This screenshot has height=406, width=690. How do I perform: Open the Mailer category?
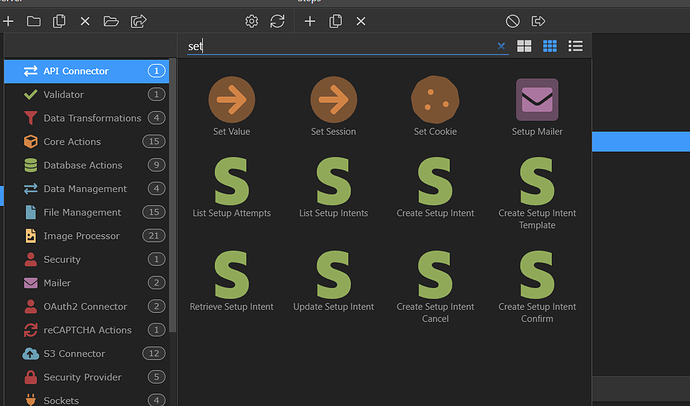(87, 283)
